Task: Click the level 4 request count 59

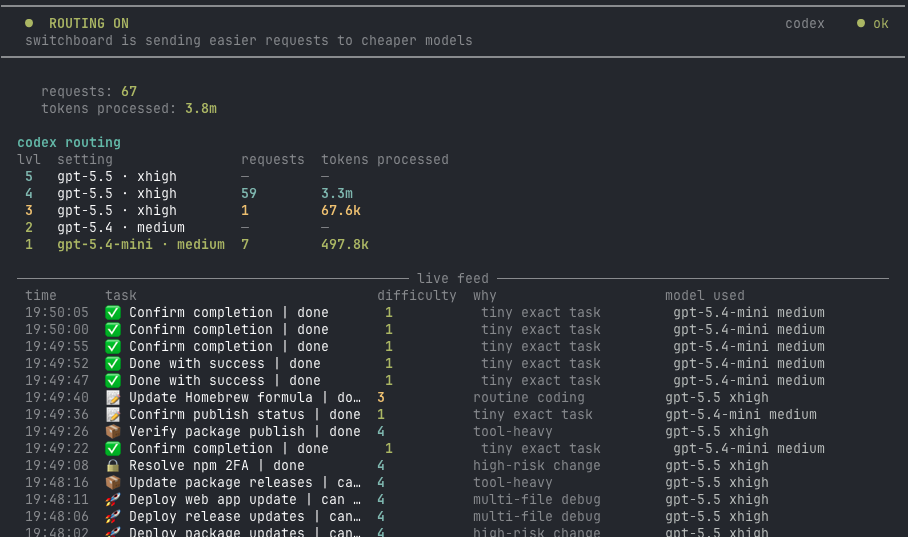Action: tap(248, 193)
